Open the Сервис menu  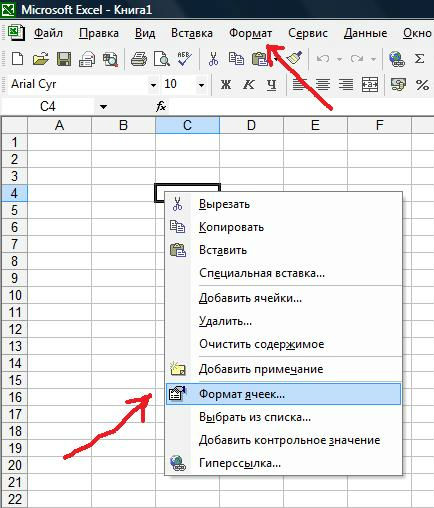point(308,33)
